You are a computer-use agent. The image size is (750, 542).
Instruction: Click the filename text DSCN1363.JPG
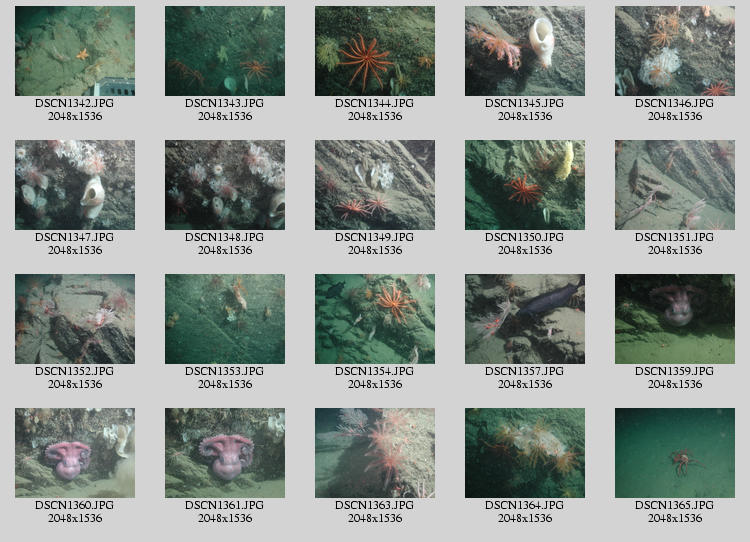tap(375, 505)
